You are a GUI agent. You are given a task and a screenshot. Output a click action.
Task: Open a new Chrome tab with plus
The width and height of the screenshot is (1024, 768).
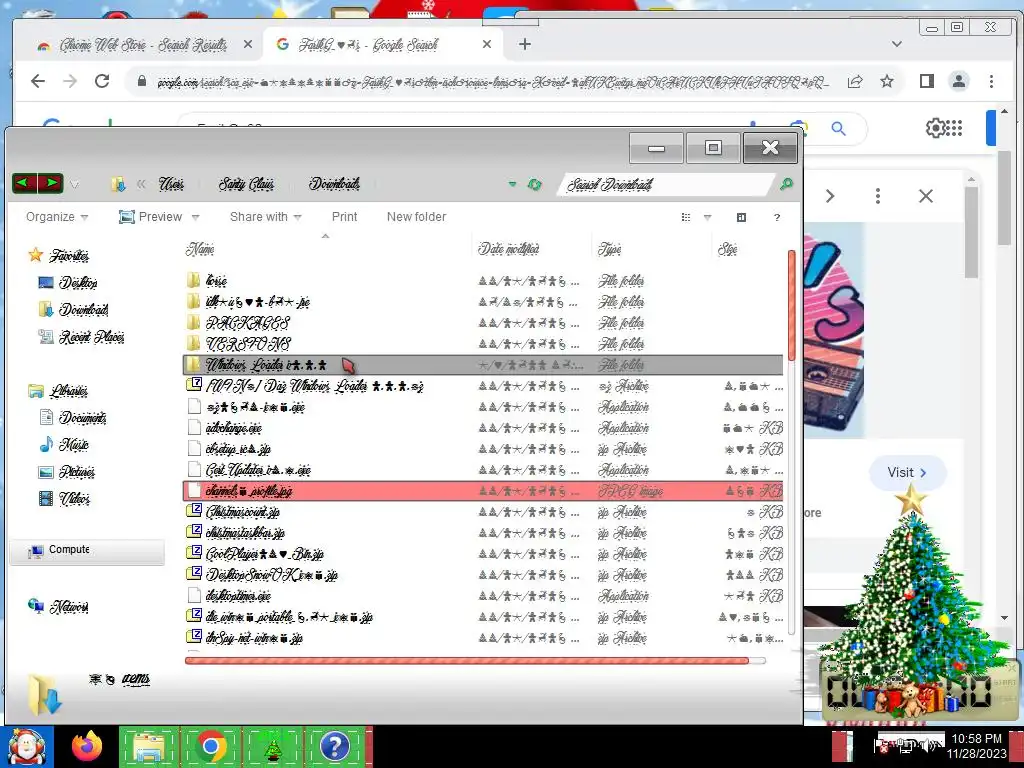524,44
